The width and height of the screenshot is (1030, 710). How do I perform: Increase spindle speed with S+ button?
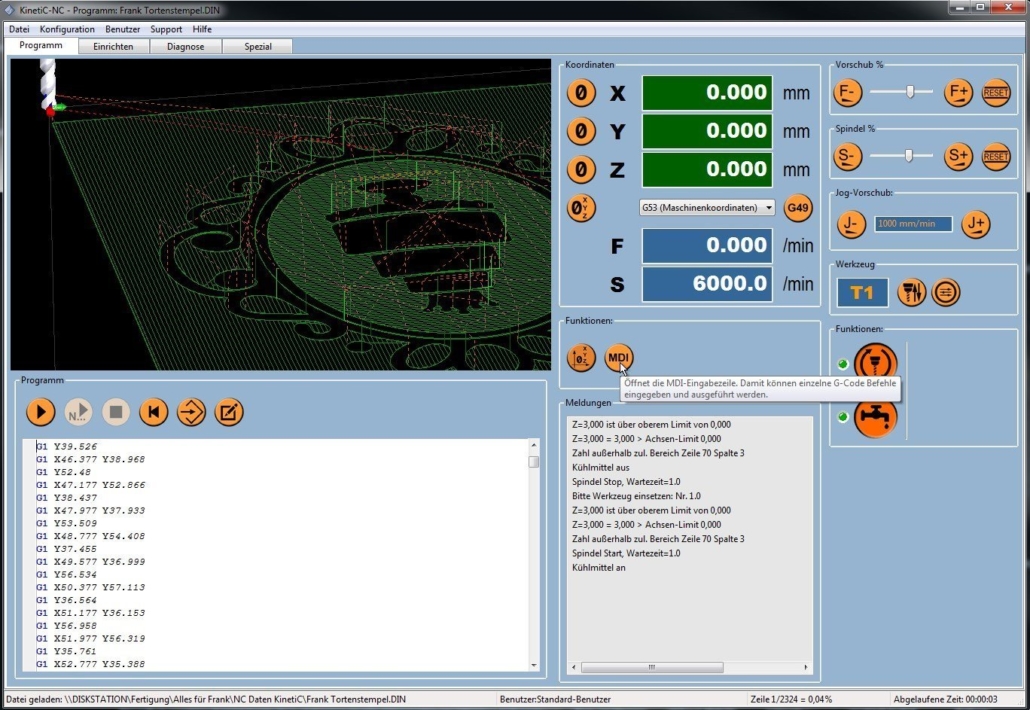click(x=958, y=156)
